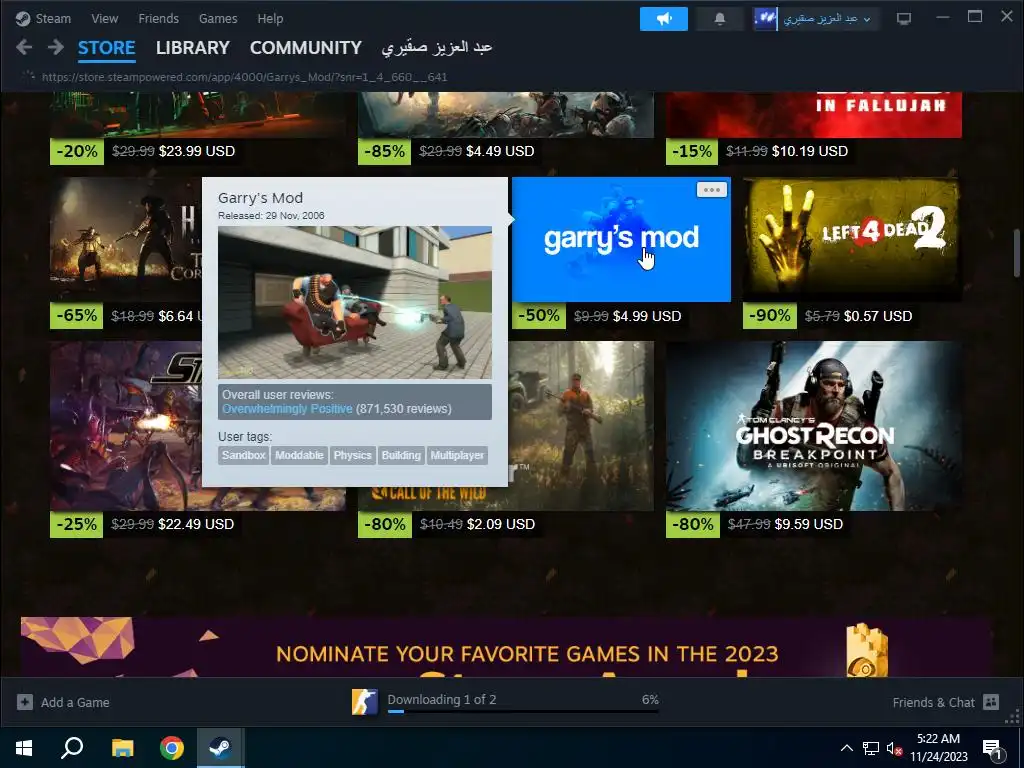This screenshot has width=1024, height=768.
Task: Click the blue announcements megaphone icon
Action: click(664, 19)
